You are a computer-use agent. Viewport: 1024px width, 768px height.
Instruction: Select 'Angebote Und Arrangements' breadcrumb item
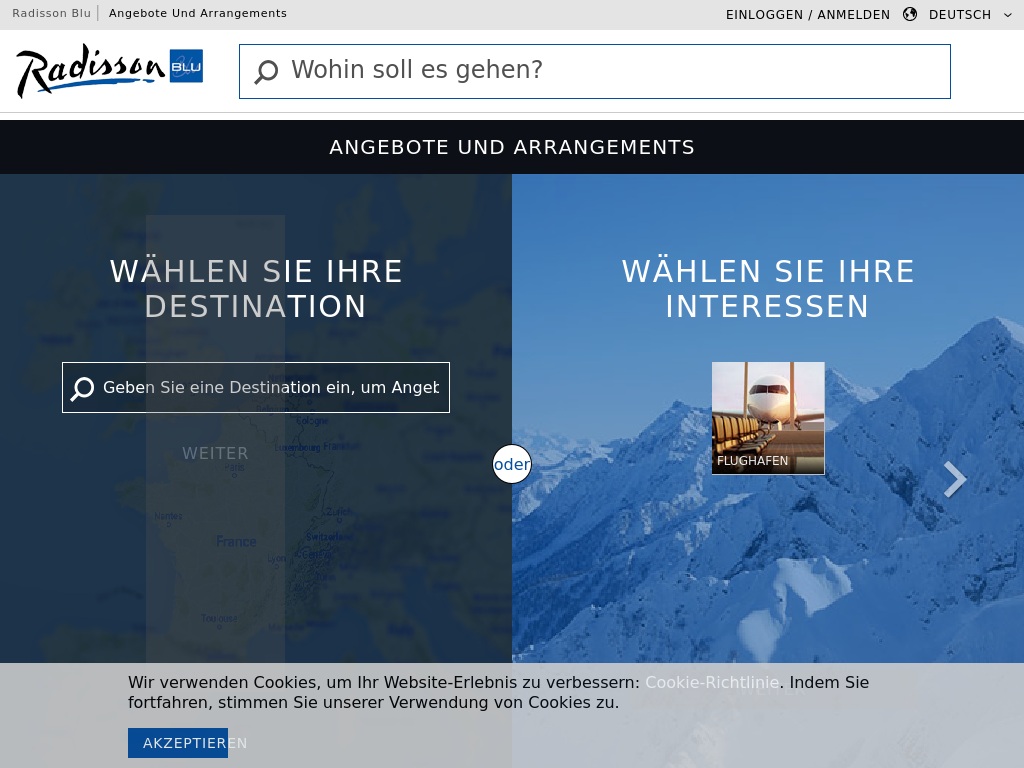pyautogui.click(x=198, y=13)
